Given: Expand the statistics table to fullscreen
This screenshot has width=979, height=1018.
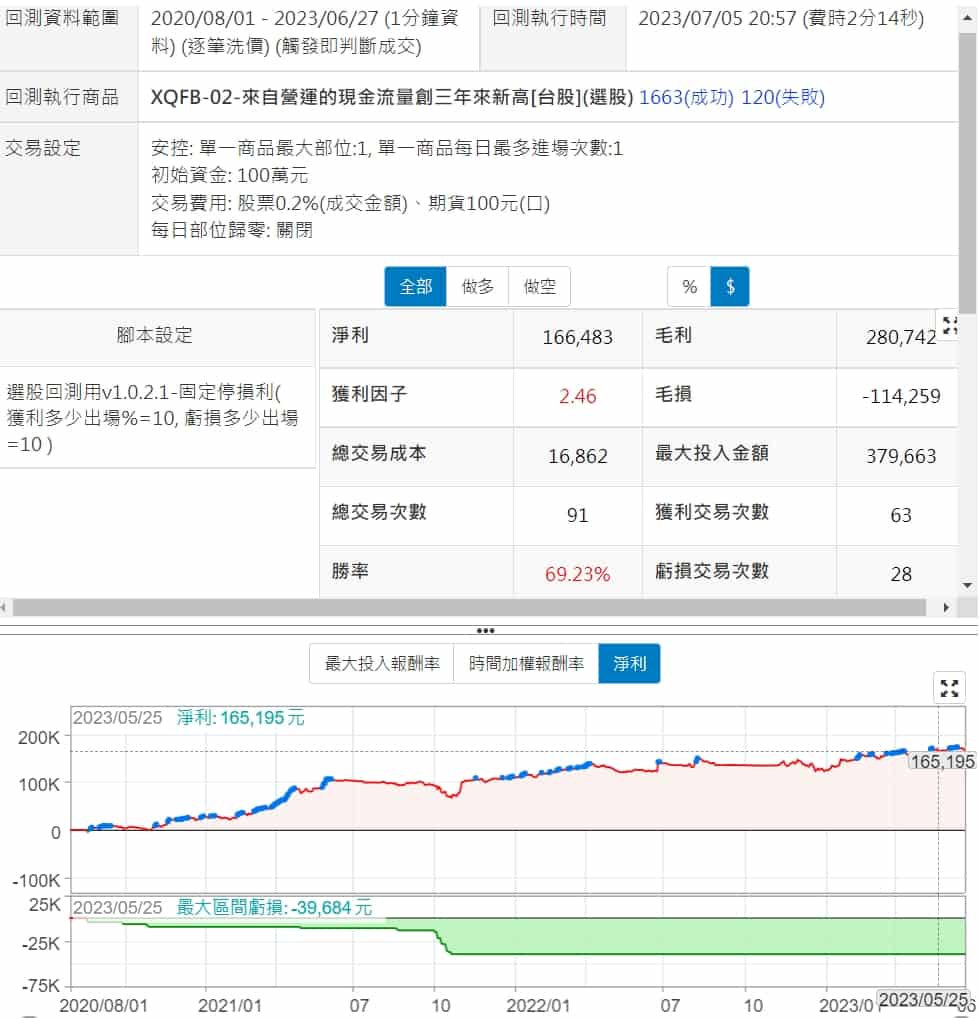Looking at the screenshot, I should pyautogui.click(x=950, y=326).
